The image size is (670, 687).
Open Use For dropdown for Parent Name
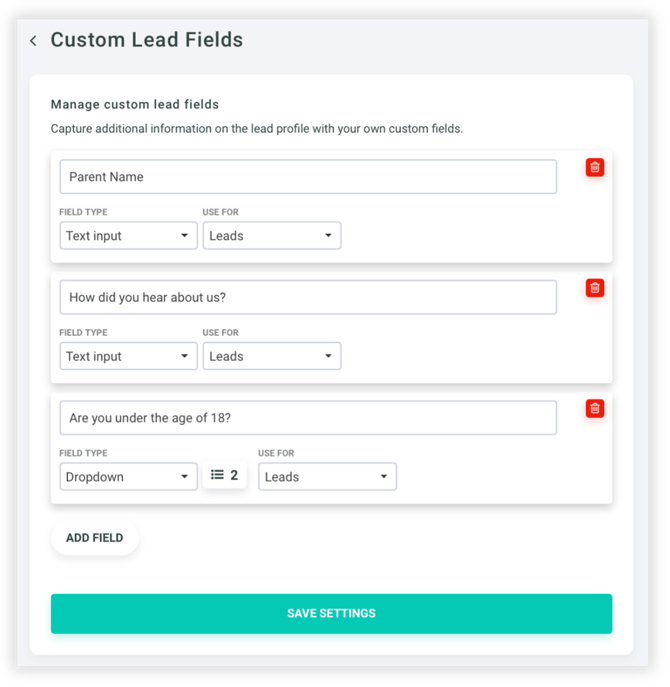[271, 236]
